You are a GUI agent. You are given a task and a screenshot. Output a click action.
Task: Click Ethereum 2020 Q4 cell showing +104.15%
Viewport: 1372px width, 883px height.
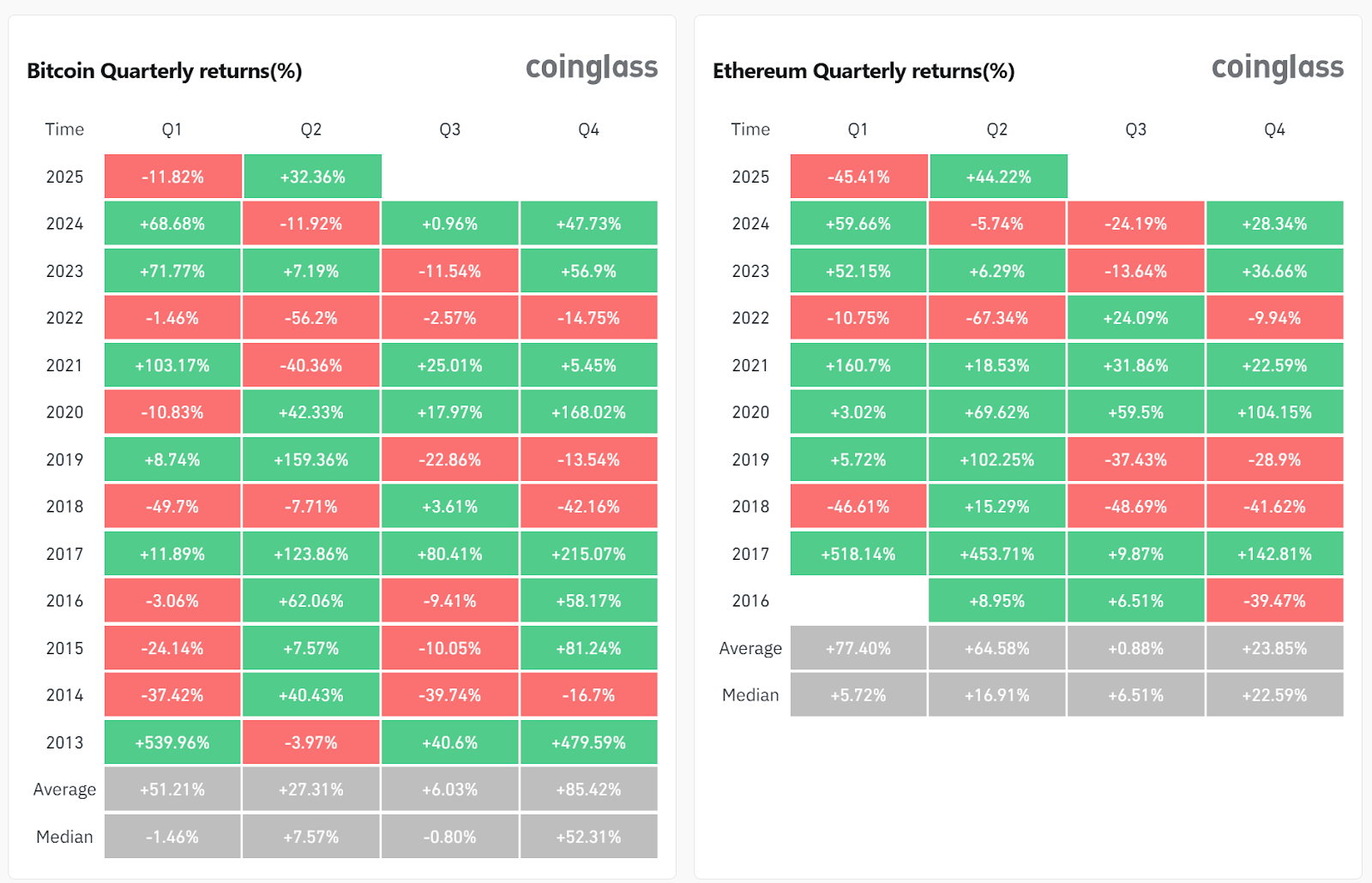tap(1274, 412)
